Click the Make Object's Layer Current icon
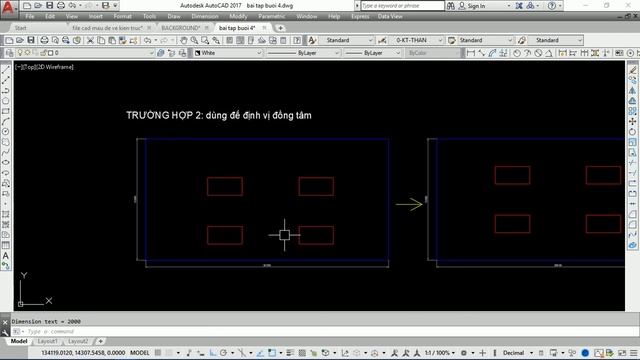 pos(160,53)
